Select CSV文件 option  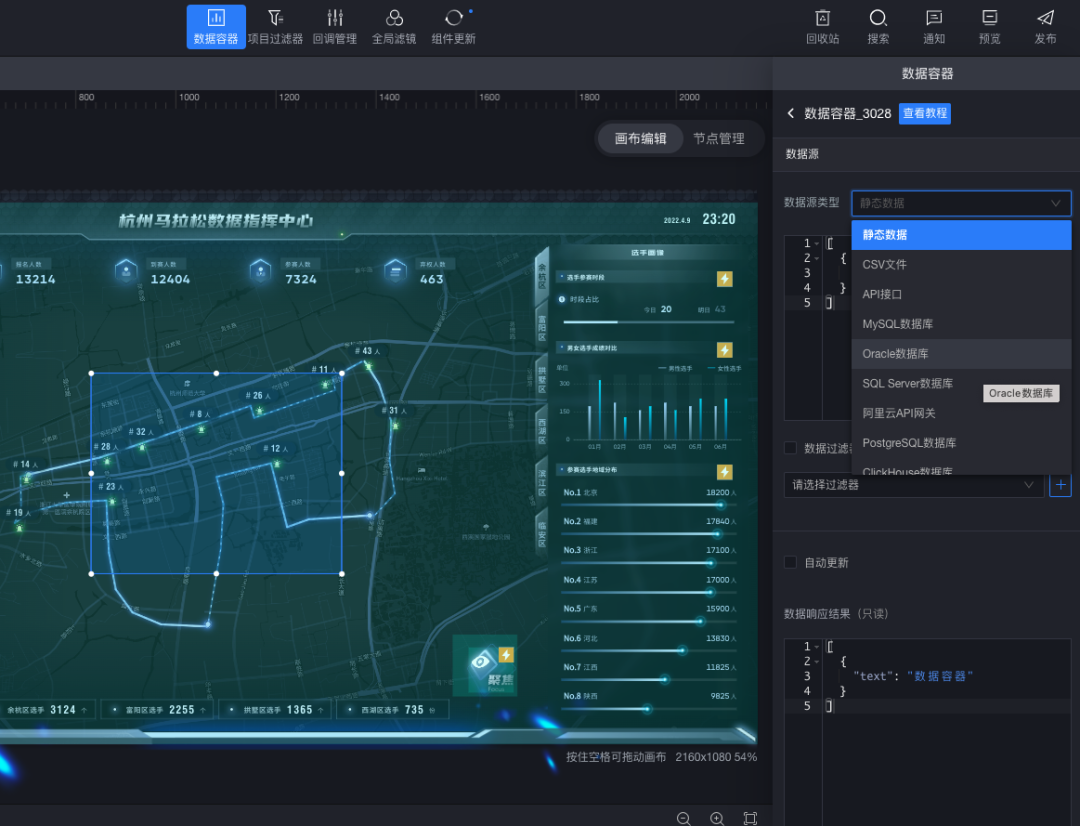pos(961,265)
